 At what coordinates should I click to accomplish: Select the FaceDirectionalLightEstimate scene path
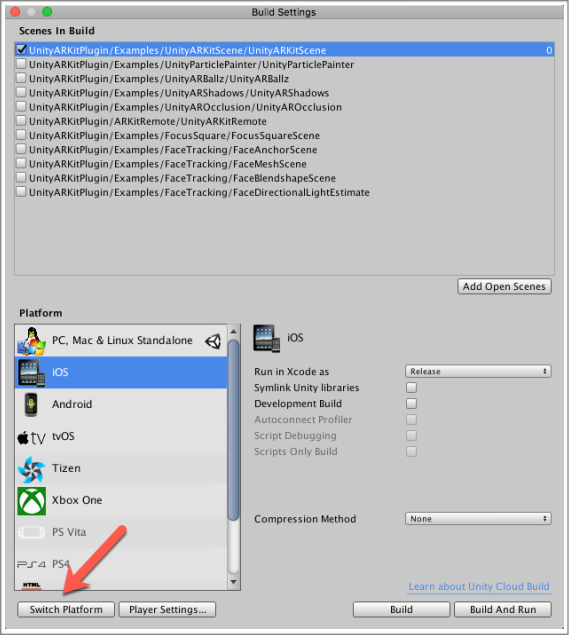tap(199, 192)
